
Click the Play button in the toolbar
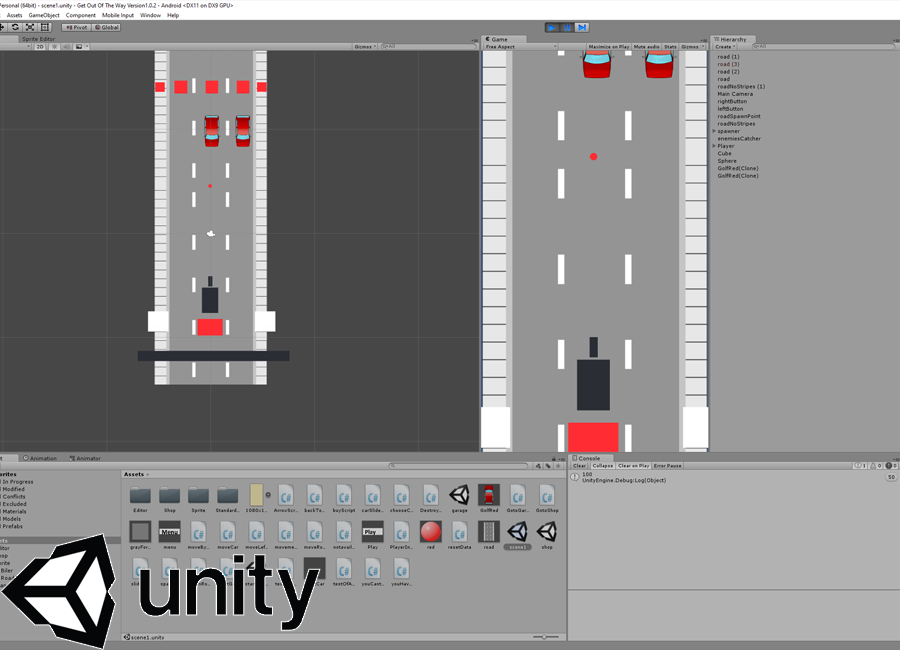point(552,27)
